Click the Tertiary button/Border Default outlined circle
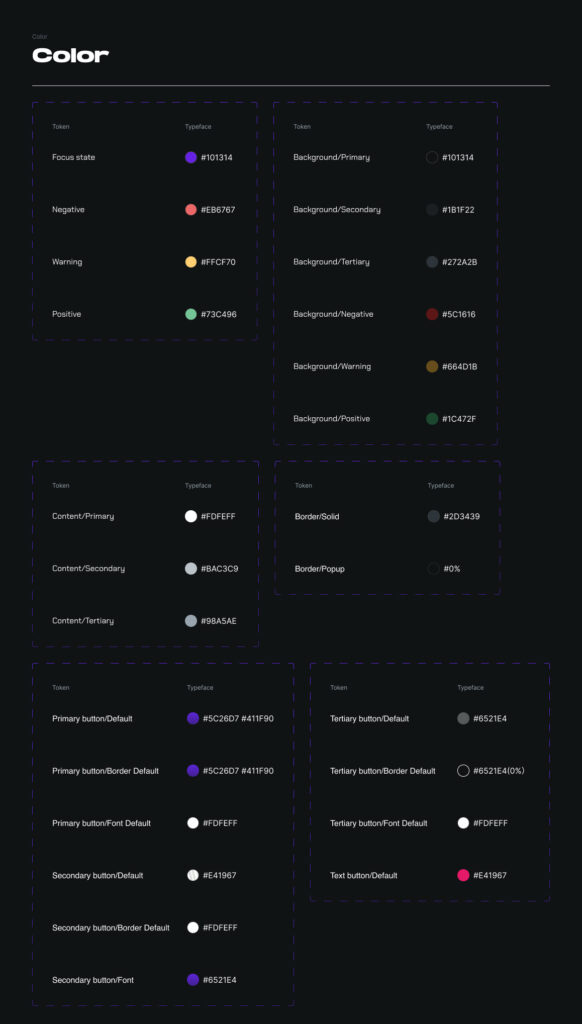 [463, 771]
